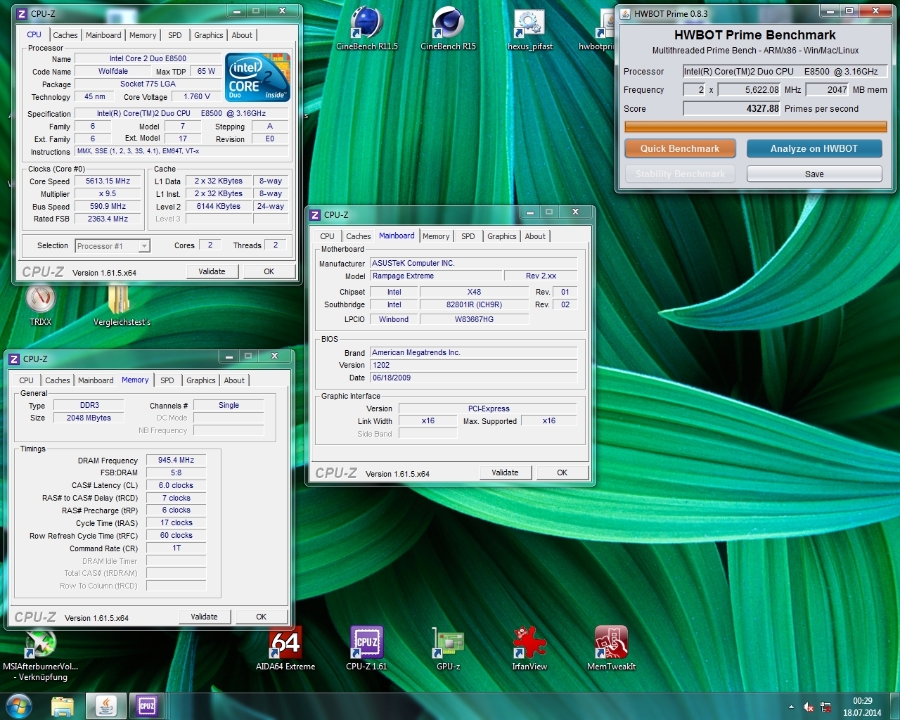
Task: Click the HWBOT Score field 4327.88
Action: (x=731, y=109)
